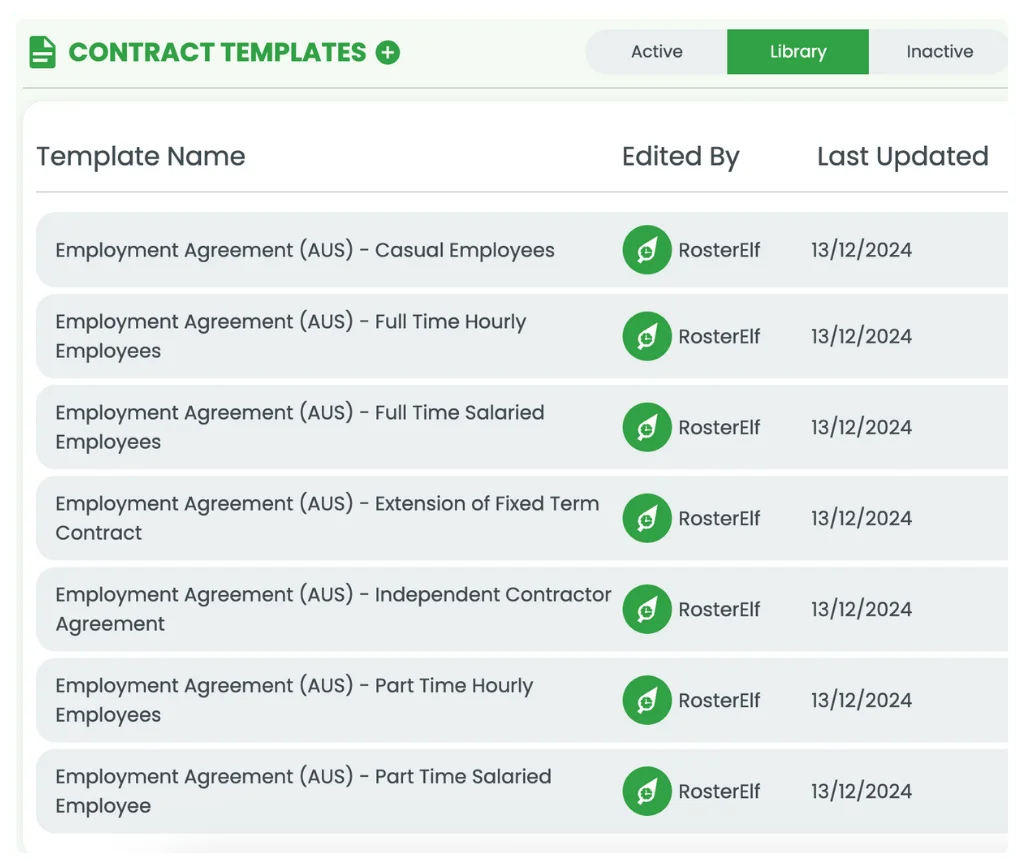Open the Casual Employees employment agreement template
This screenshot has height=861, width=1024.
point(305,250)
